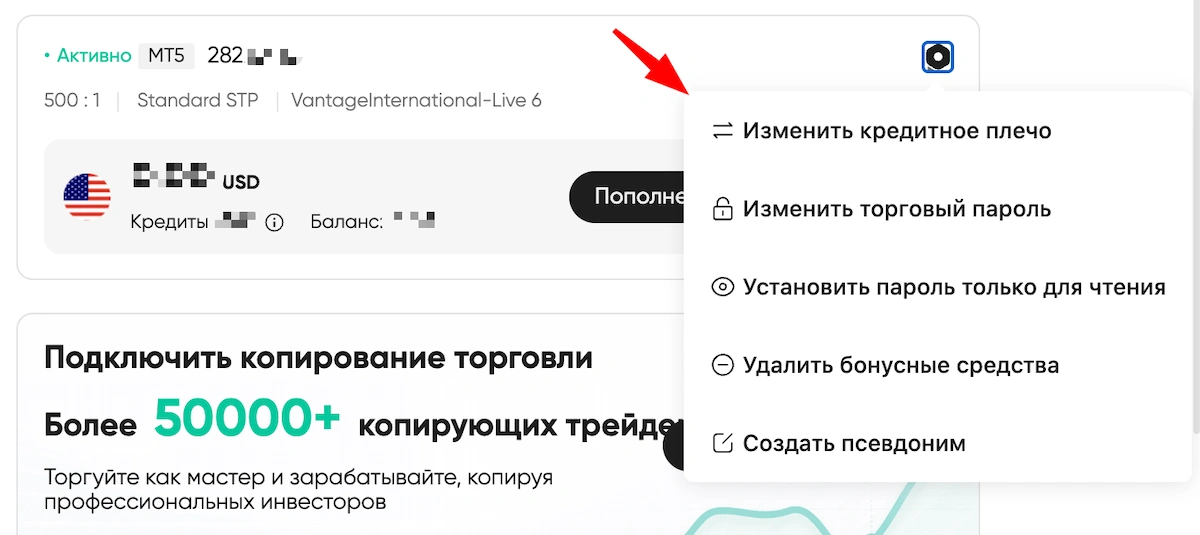Select Установить пароль только для чтения
The width and height of the screenshot is (1200, 535).
tap(938, 287)
